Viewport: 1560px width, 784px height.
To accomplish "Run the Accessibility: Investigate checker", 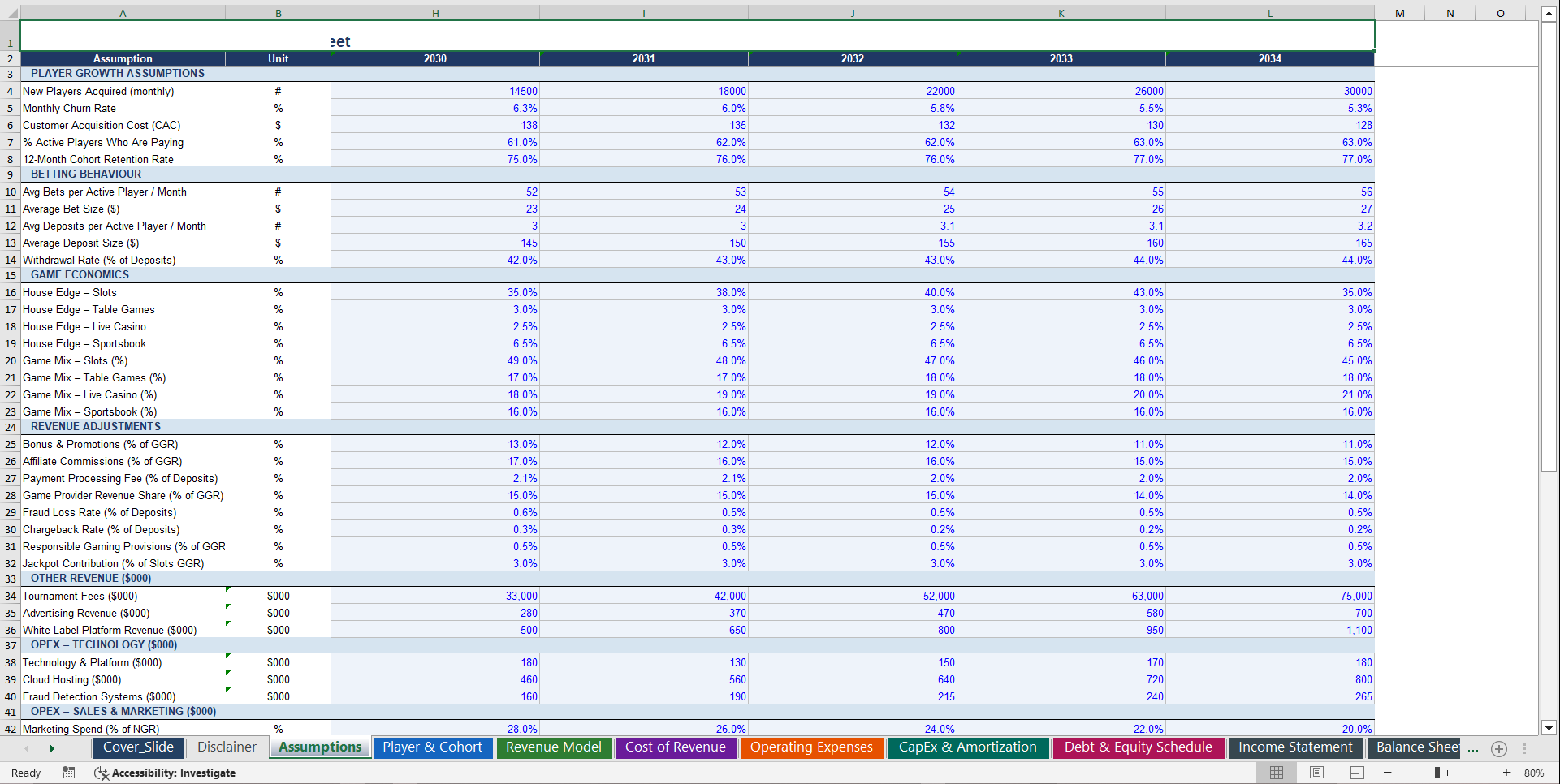I will [166, 773].
